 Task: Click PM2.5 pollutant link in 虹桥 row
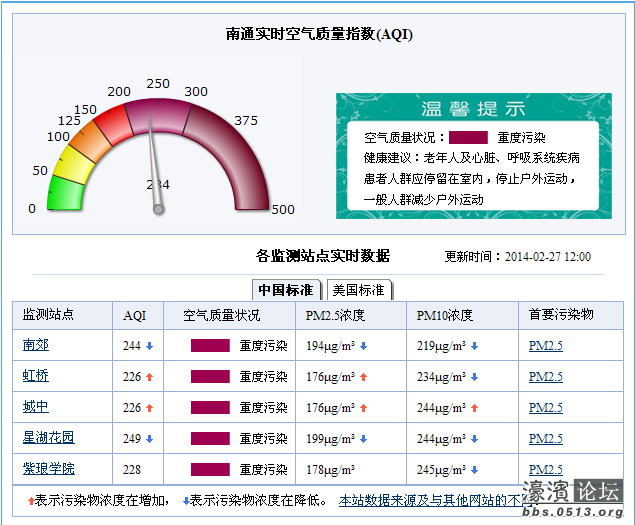tap(546, 377)
